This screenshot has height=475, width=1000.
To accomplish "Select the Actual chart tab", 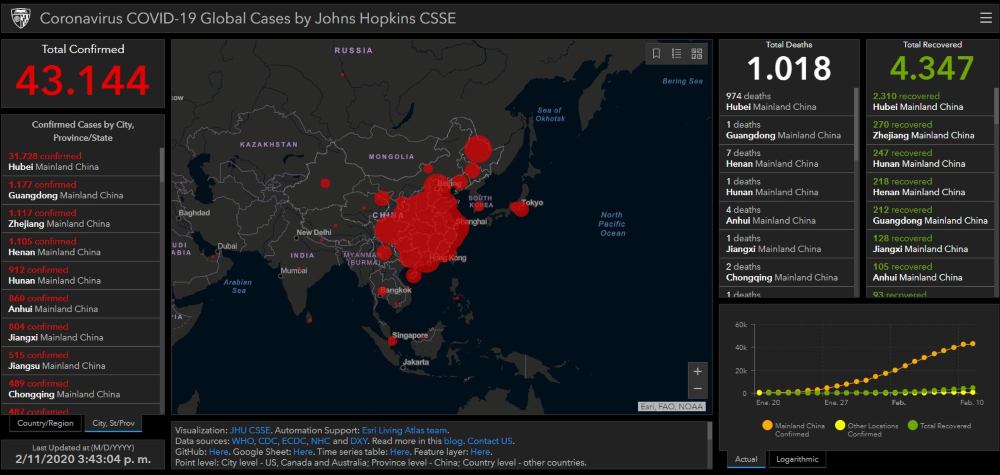I will (x=747, y=459).
